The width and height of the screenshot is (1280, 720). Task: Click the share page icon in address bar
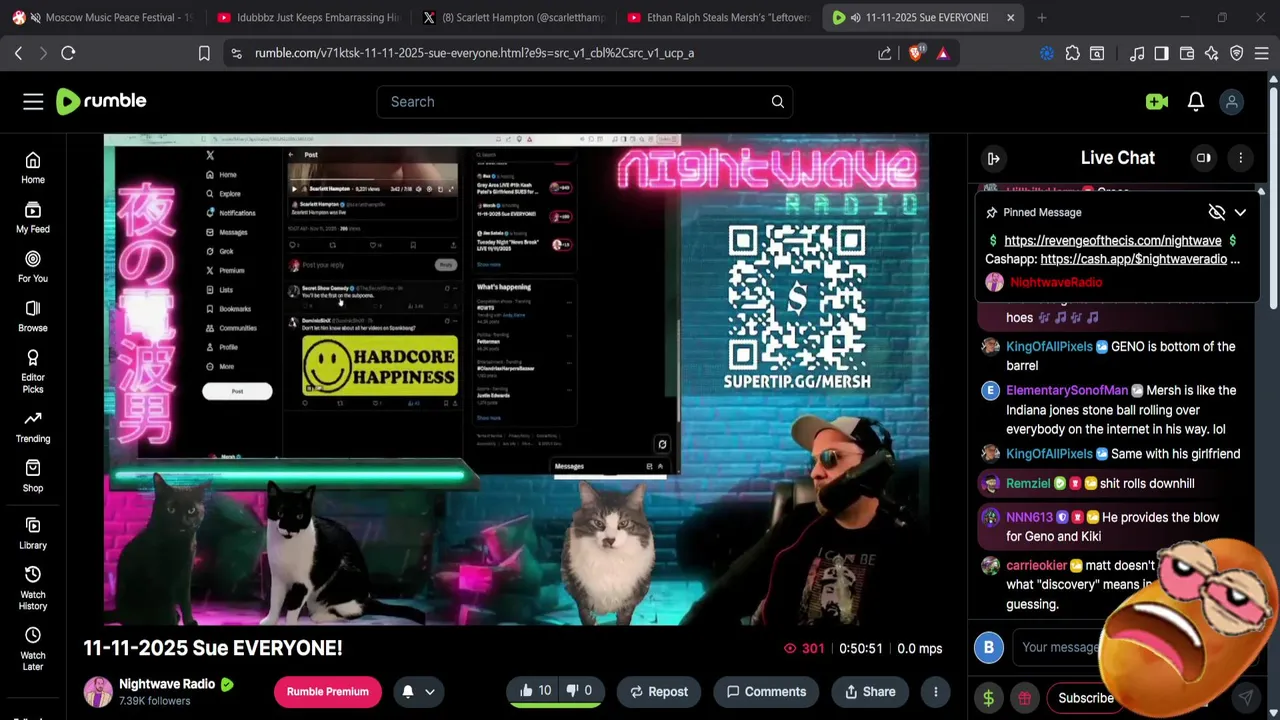click(885, 53)
